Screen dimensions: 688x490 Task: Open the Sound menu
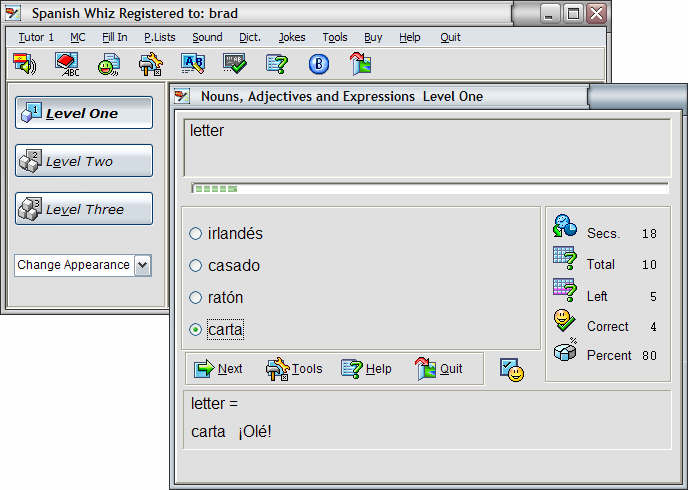click(207, 37)
